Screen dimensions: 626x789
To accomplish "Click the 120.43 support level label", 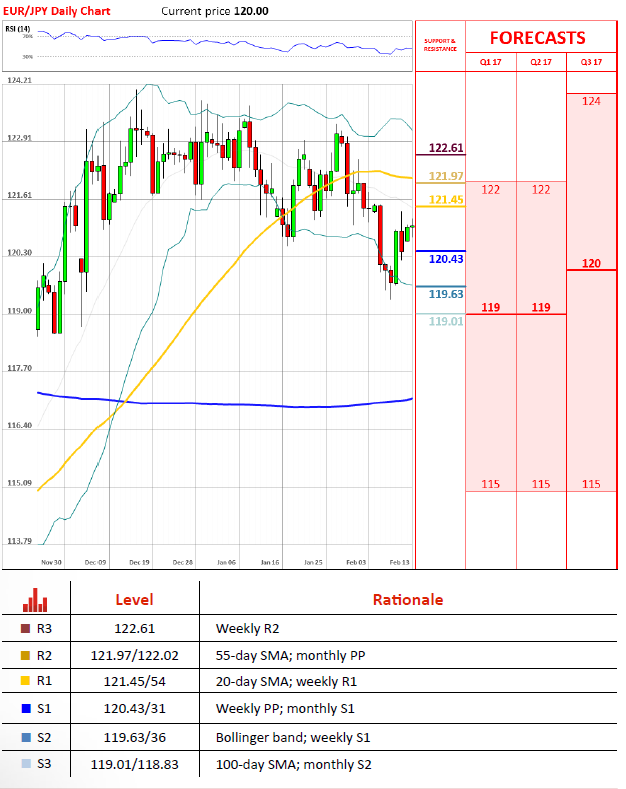I will 446,259.
